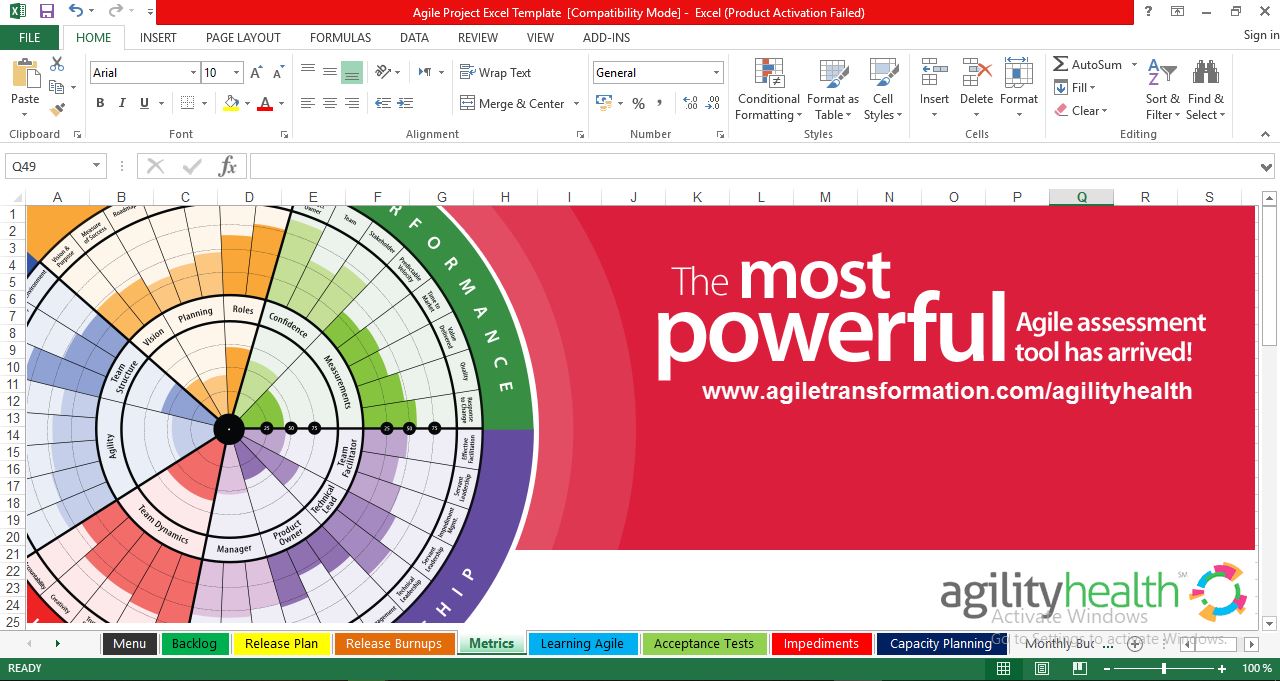1280x681 pixels.
Task: Cut selection with the scissors icon
Action: coord(57,64)
